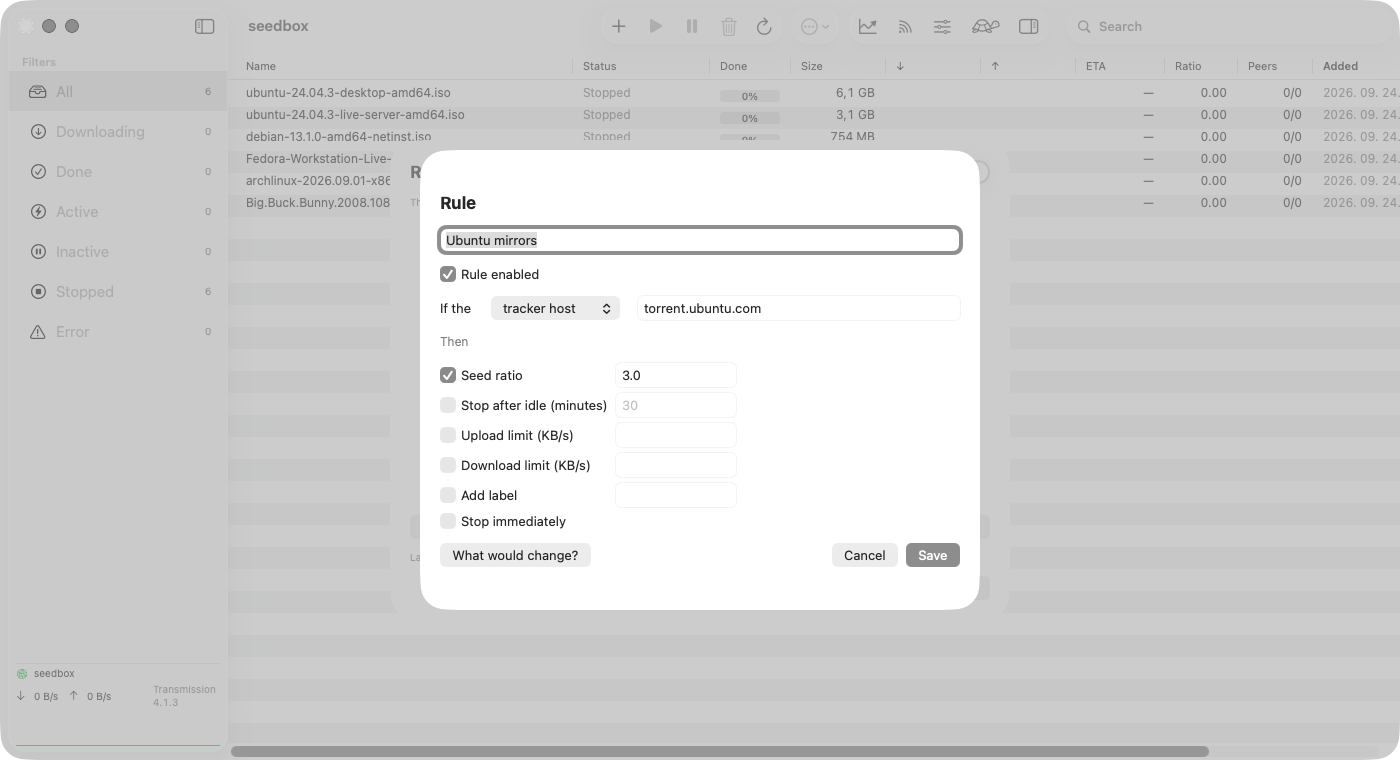Click the Add label text field
1400x760 pixels.
click(676, 495)
